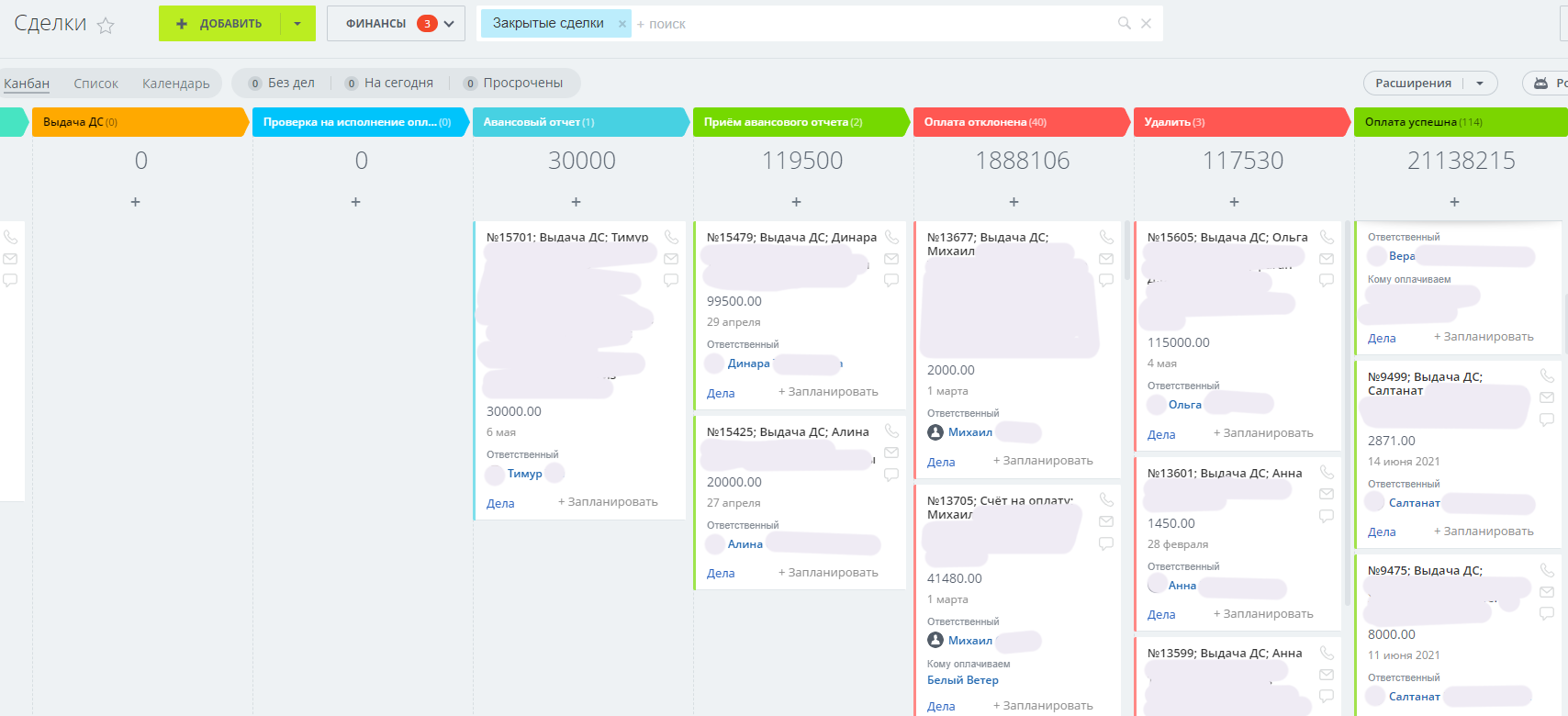
Task: Click phone icon on deal №15425
Action: pyautogui.click(x=891, y=431)
